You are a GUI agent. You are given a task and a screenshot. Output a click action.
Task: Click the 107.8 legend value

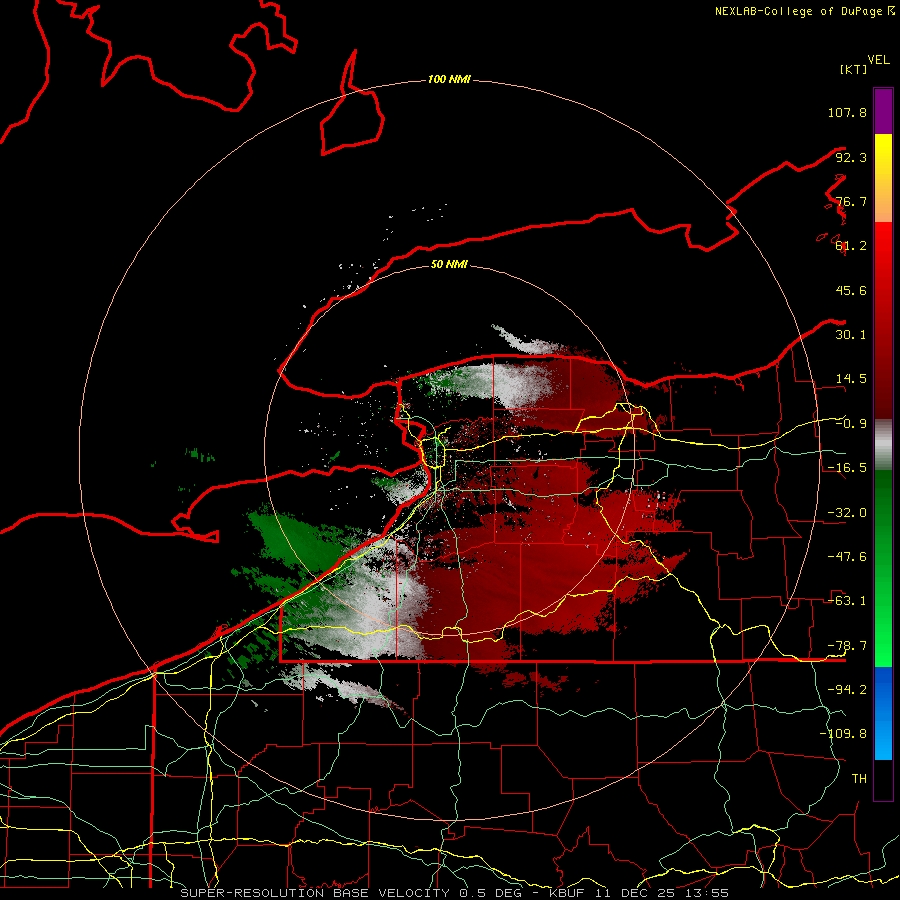(x=847, y=112)
